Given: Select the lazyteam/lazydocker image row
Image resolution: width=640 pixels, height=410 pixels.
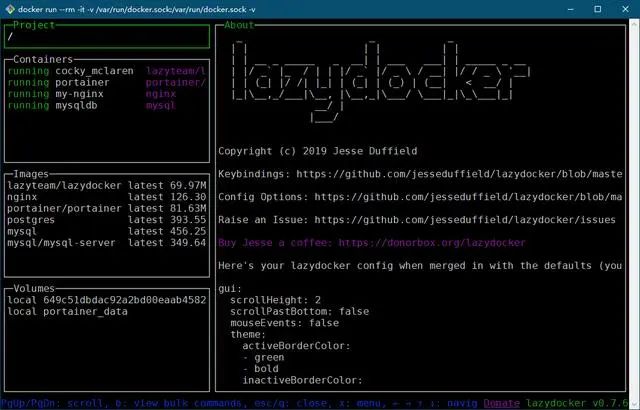Looking at the screenshot, I should point(107,186).
